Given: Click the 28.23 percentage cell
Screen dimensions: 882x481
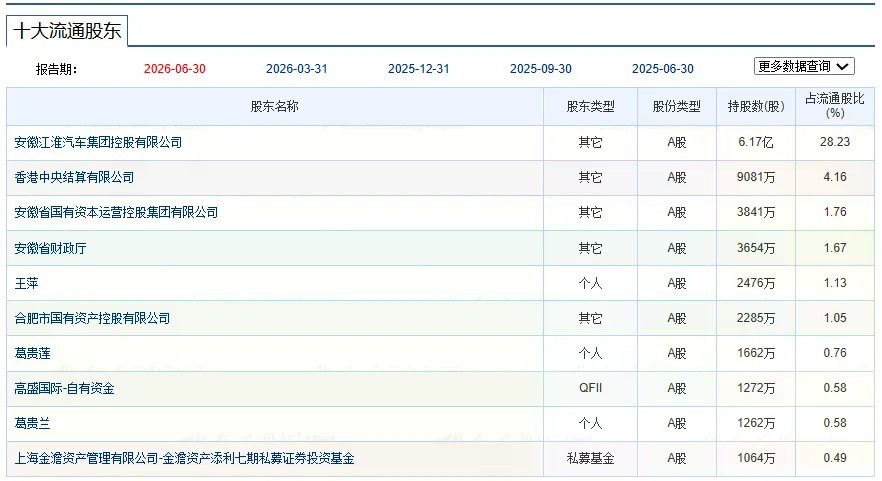Looking at the screenshot, I should coord(835,142).
